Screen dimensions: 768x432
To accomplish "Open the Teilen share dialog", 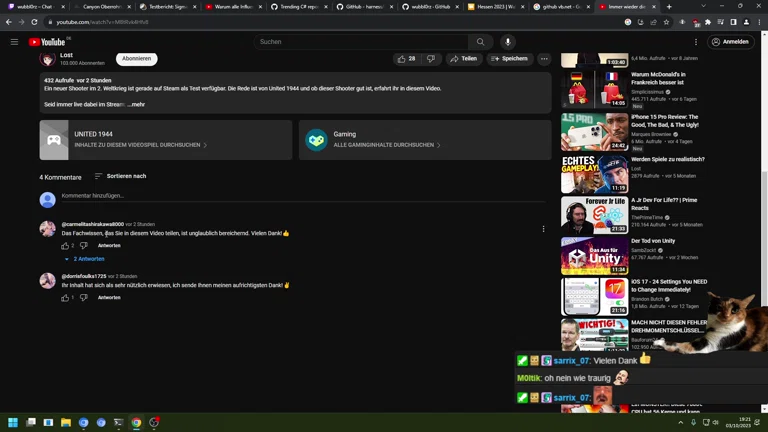I will click(x=462, y=59).
